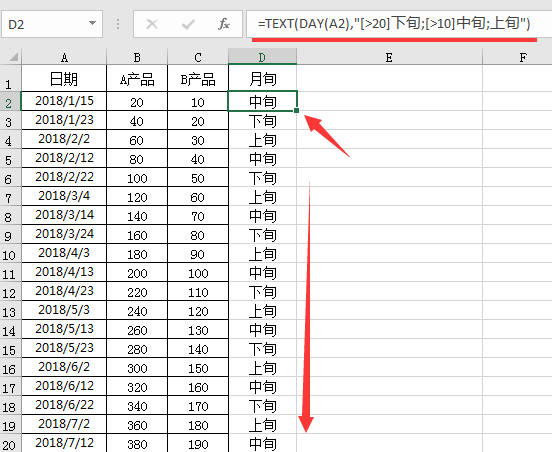Select the cell with date 2018/1/23
Image resolution: width=552 pixels, height=452 pixels.
pos(64,120)
